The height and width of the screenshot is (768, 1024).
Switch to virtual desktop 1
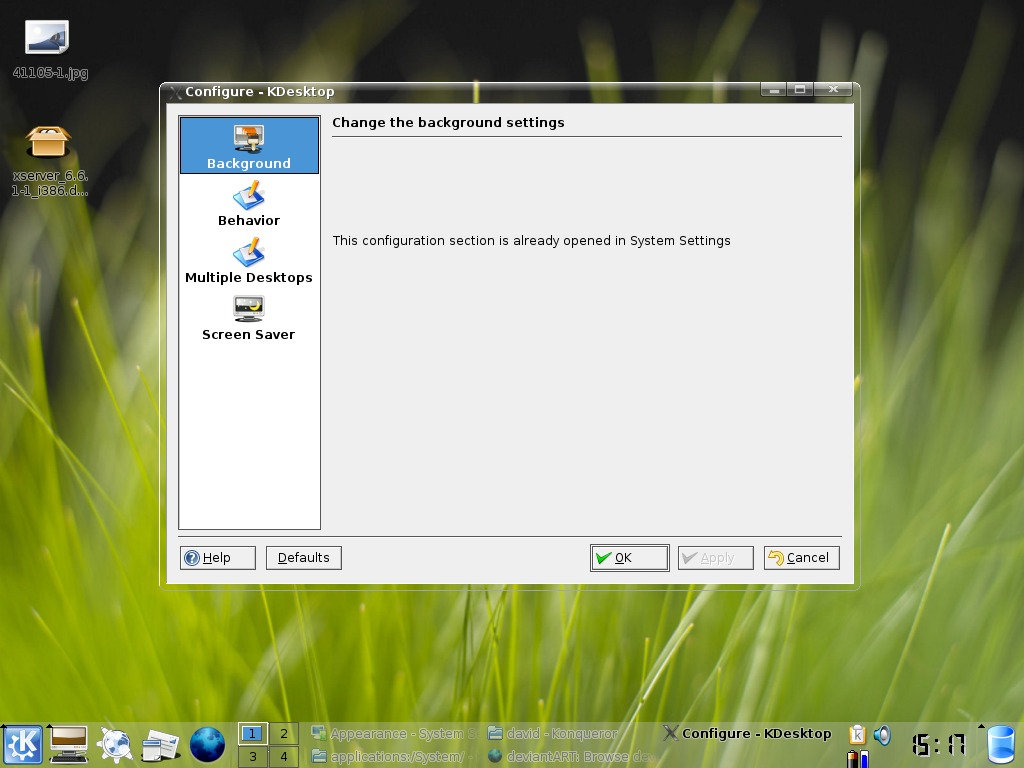(253, 733)
